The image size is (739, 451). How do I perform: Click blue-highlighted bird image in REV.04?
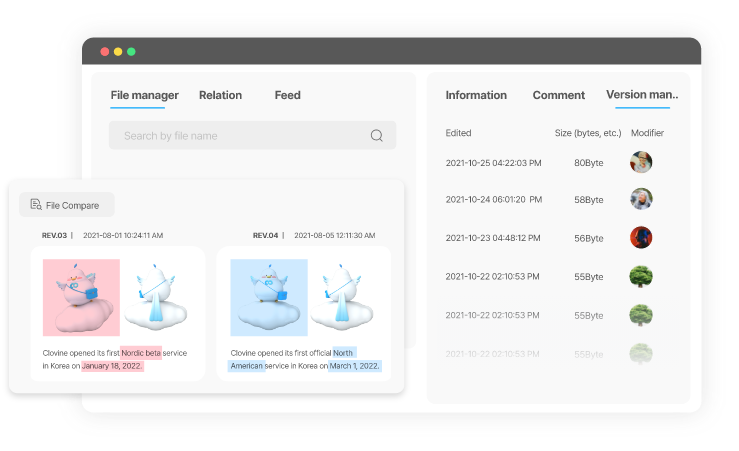269,297
